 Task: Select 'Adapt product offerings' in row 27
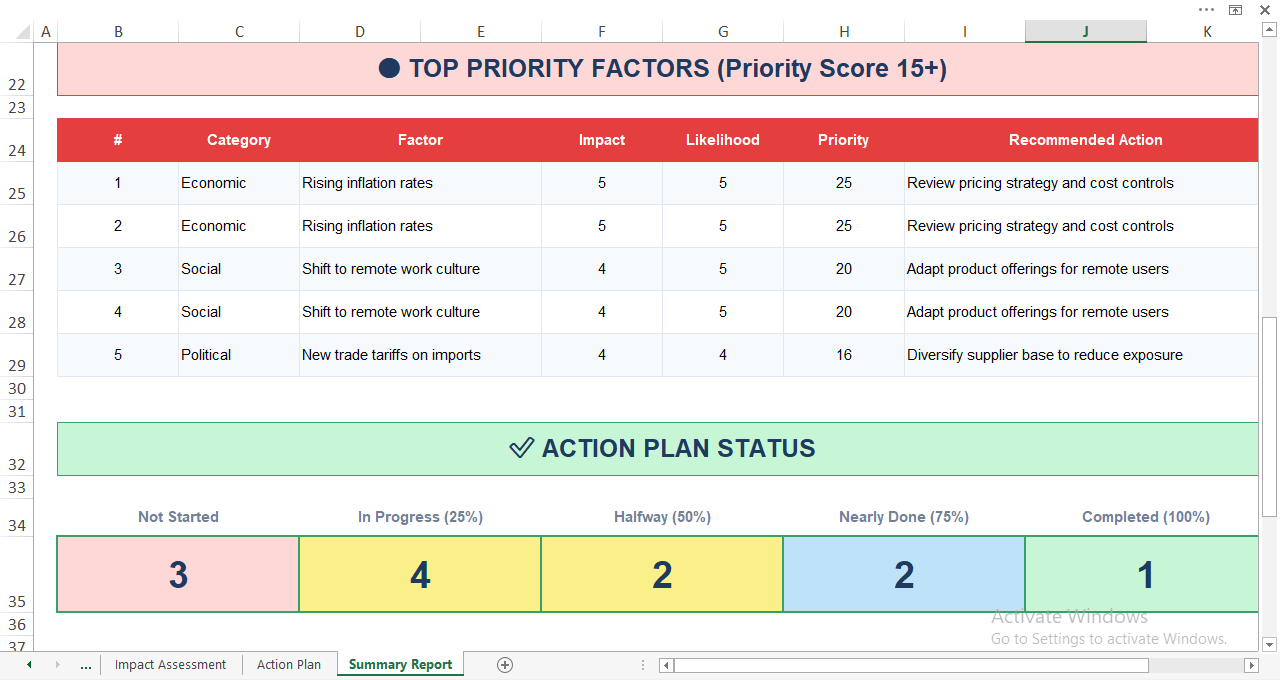point(1082,269)
